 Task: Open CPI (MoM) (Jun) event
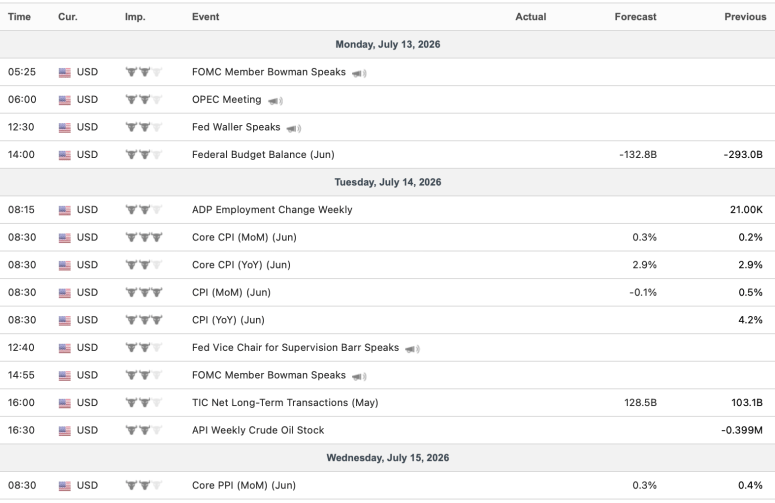[x=231, y=293]
